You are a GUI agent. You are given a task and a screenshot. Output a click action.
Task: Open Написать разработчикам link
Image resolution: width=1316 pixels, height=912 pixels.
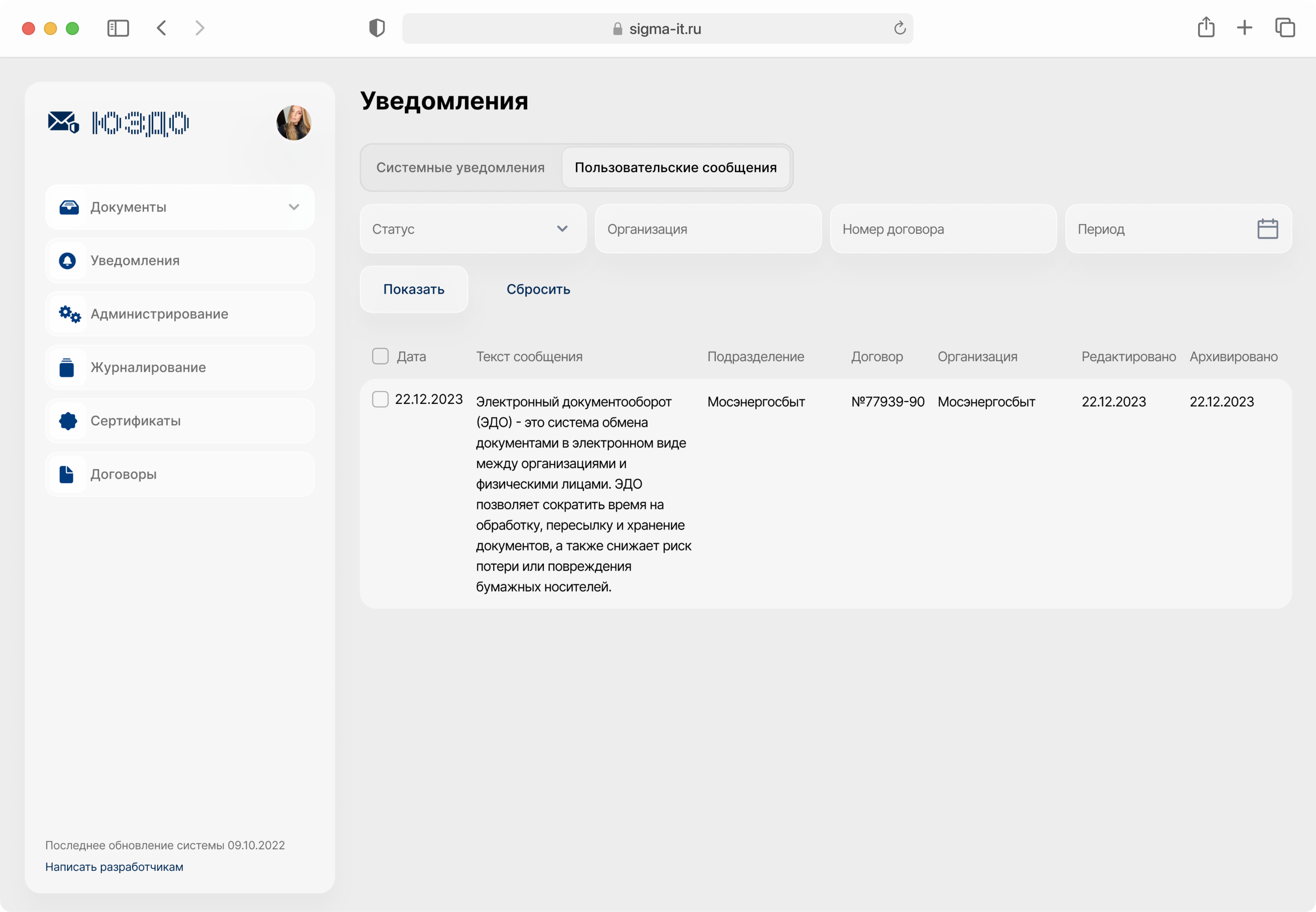(114, 867)
